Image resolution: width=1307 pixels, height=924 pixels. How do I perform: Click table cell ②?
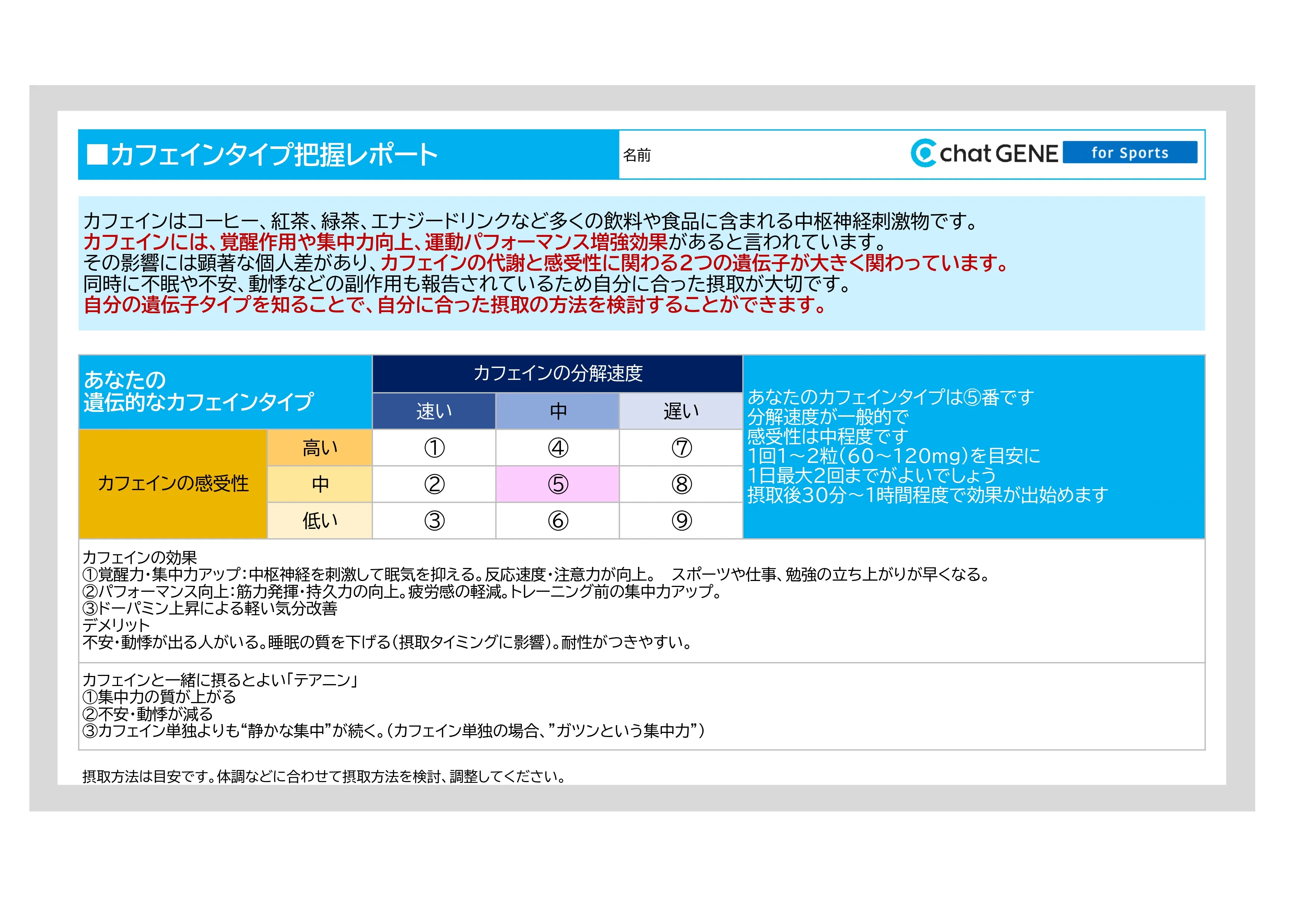434,485
